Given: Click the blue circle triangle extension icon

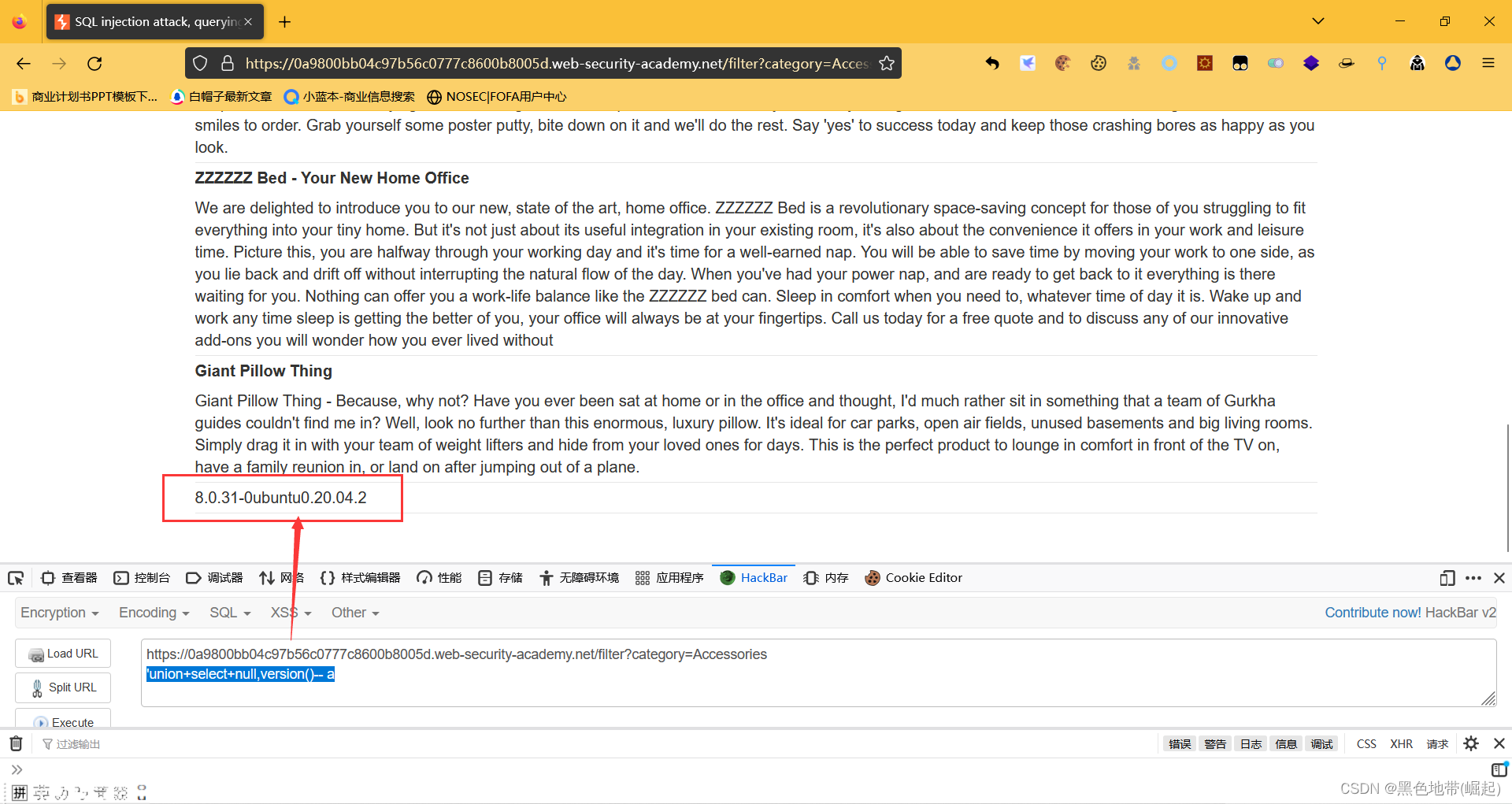Looking at the screenshot, I should [1453, 63].
